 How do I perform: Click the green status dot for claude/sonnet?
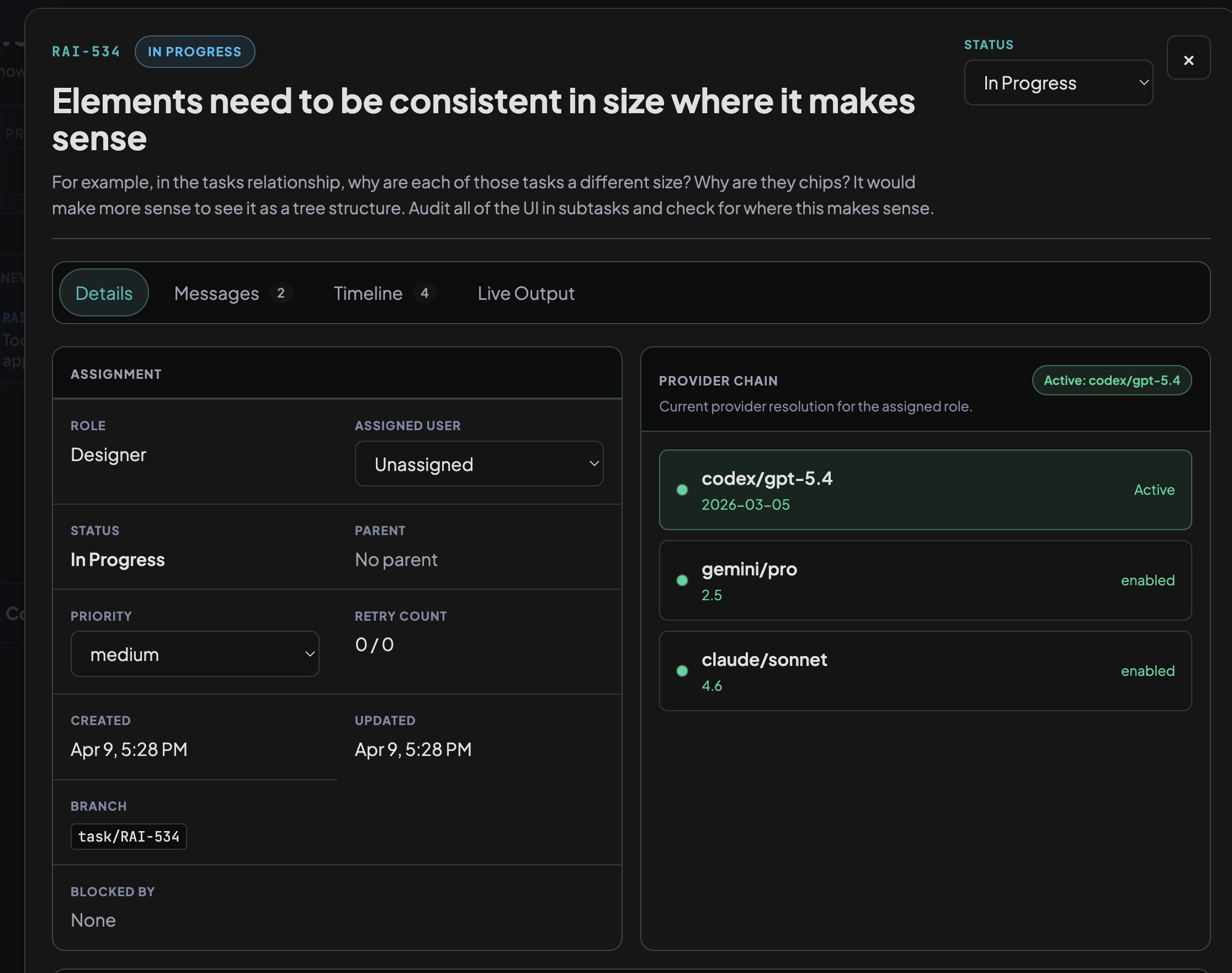[682, 671]
